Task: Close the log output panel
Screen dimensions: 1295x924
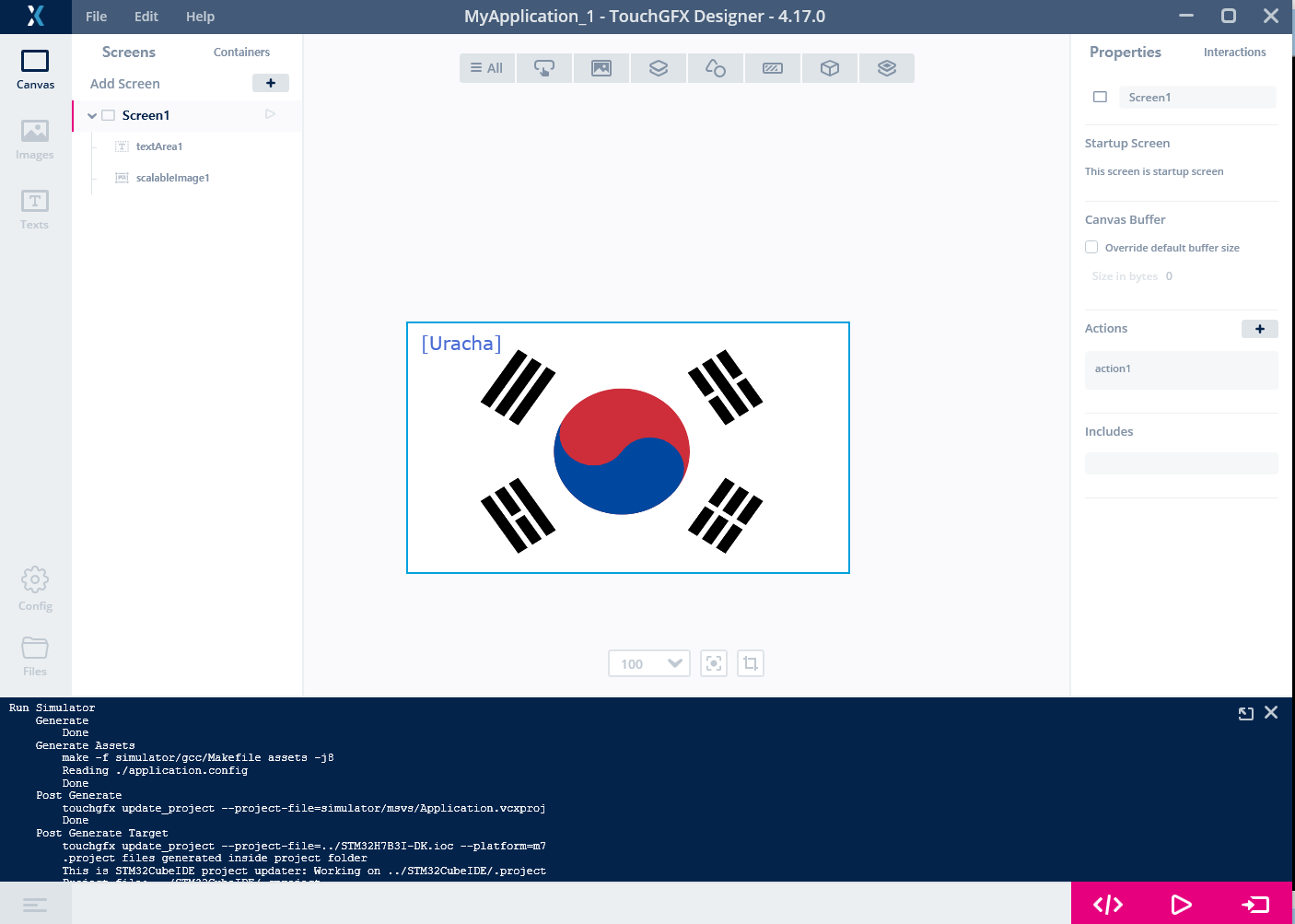Action: (x=1271, y=712)
